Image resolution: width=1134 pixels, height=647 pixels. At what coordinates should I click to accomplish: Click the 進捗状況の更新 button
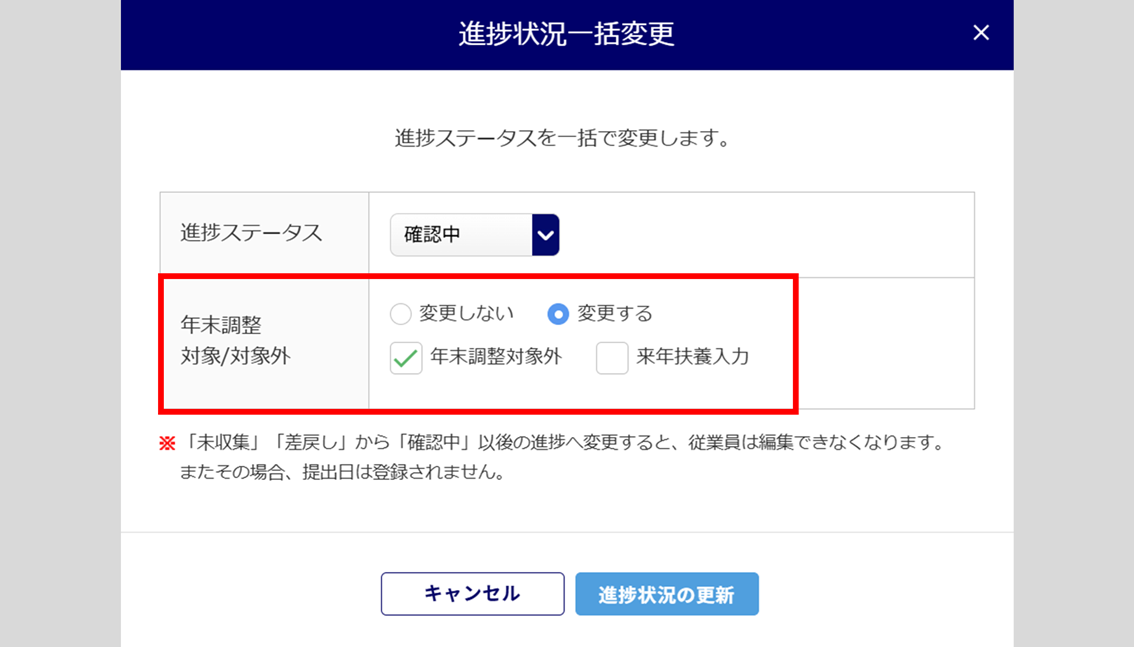click(x=666, y=594)
